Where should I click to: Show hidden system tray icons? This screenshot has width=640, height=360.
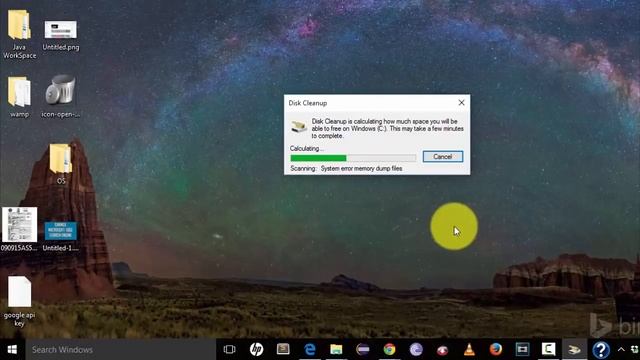pos(621,349)
